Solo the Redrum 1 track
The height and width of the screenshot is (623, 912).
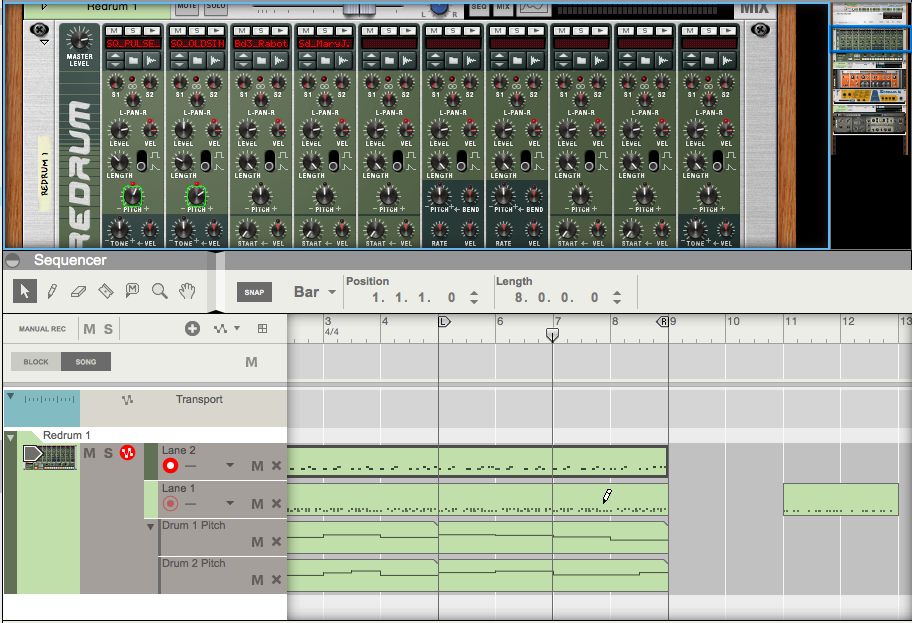pos(108,453)
